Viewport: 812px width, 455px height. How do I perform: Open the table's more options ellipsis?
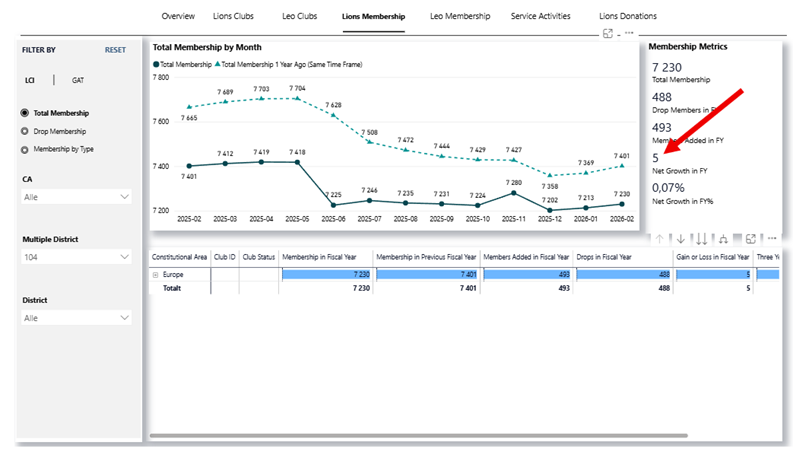[x=771, y=238]
